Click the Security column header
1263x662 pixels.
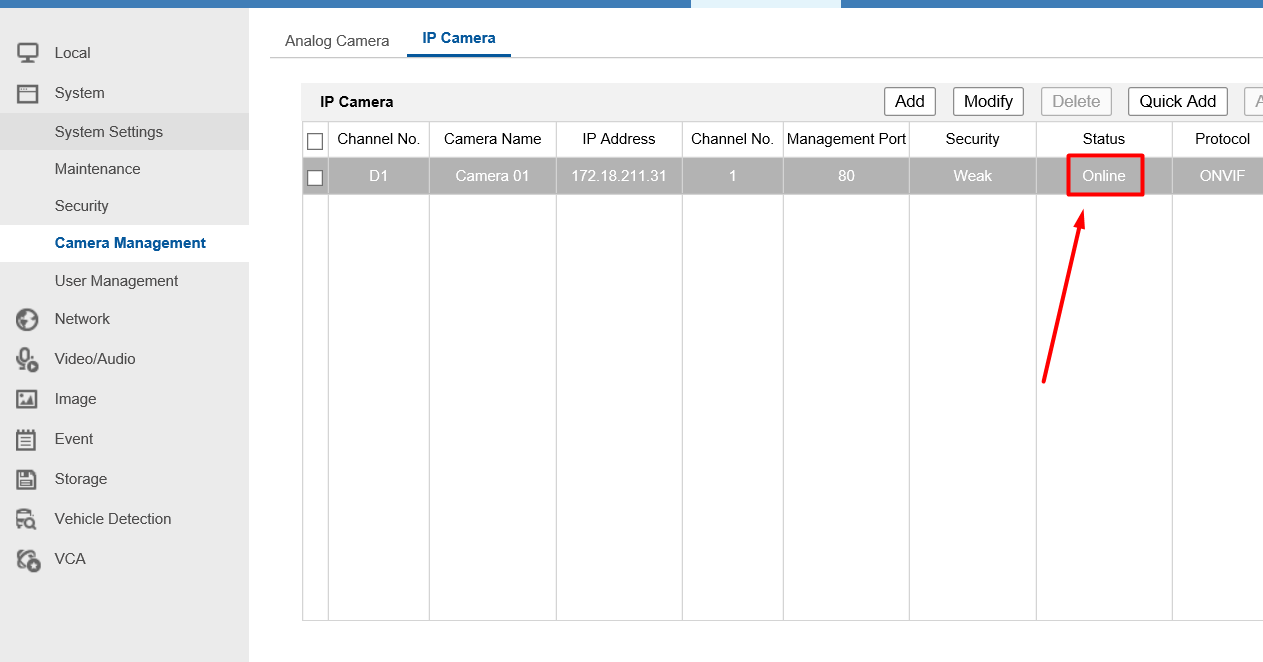(x=972, y=139)
